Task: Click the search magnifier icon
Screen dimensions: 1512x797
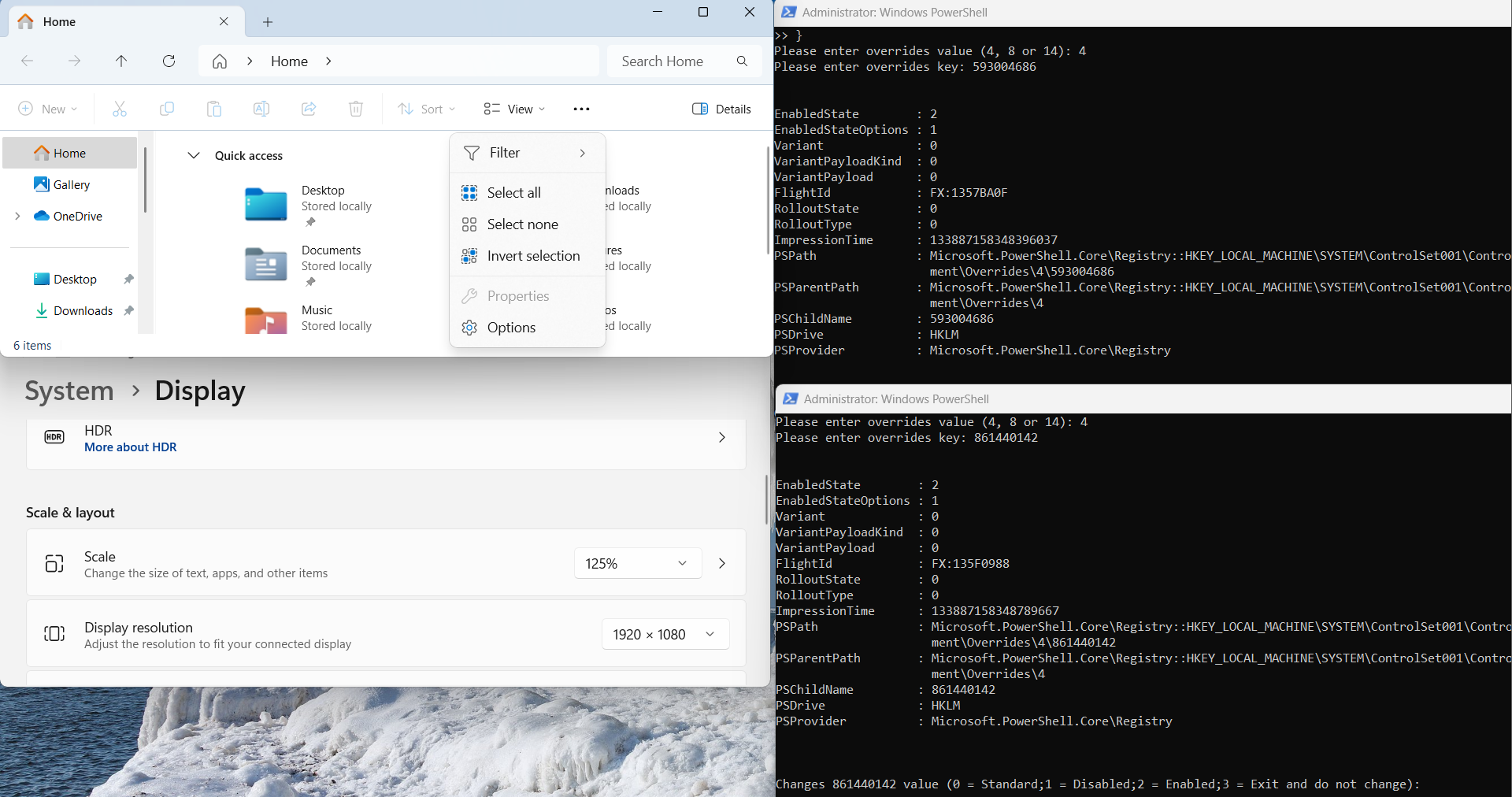Action: [x=742, y=61]
